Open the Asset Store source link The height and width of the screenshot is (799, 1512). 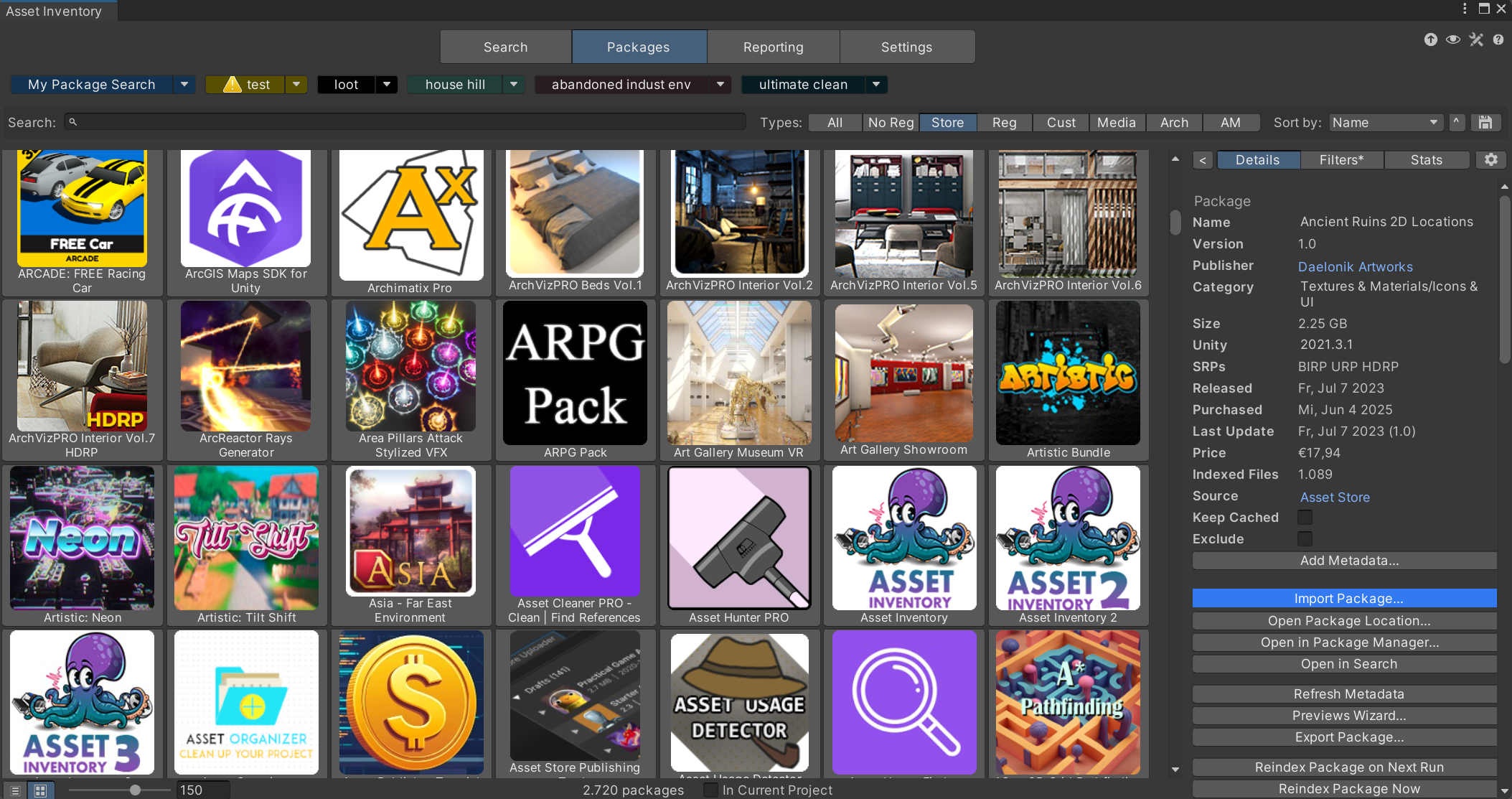[1335, 497]
